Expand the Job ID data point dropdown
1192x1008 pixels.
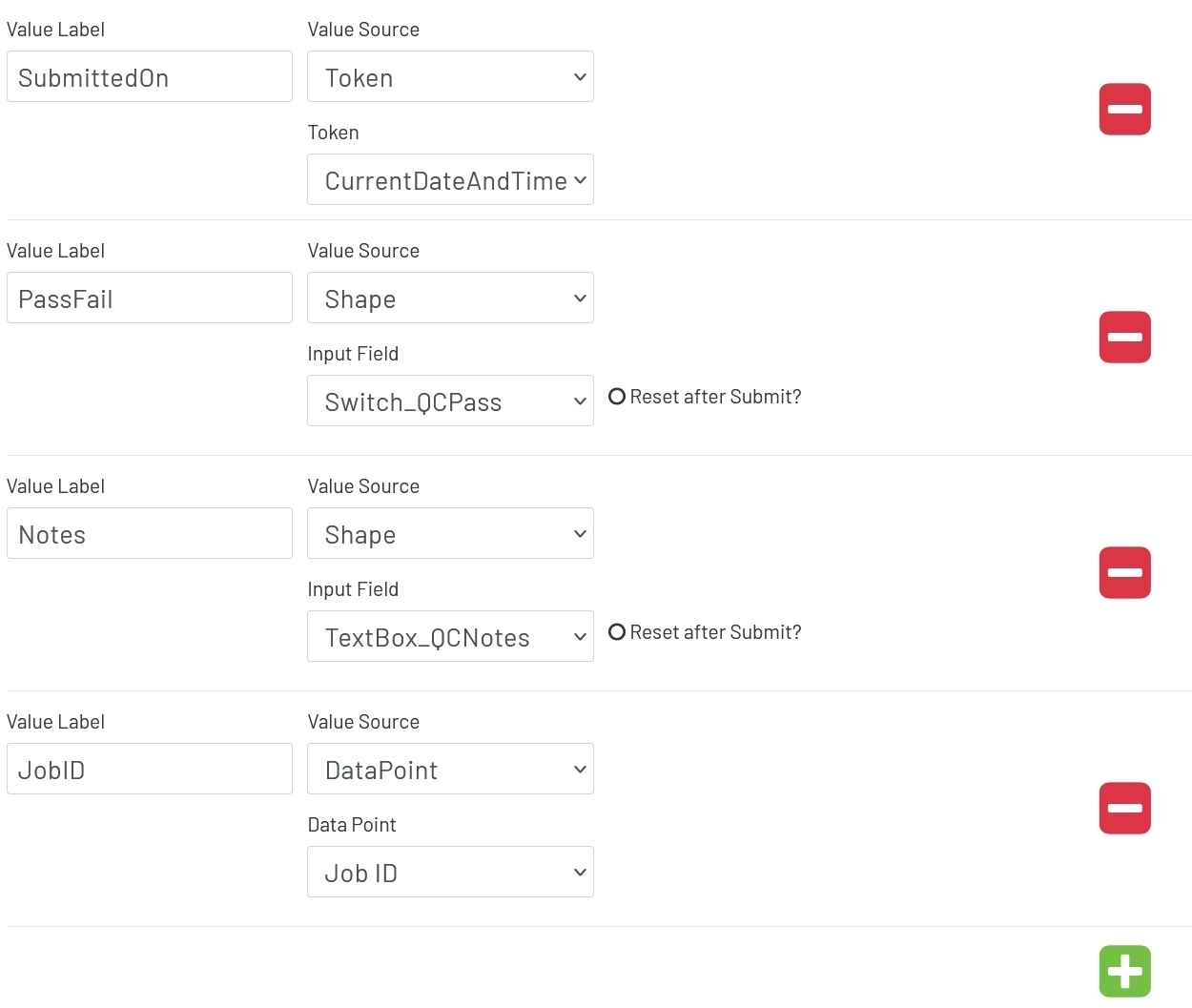pyautogui.click(x=450, y=872)
